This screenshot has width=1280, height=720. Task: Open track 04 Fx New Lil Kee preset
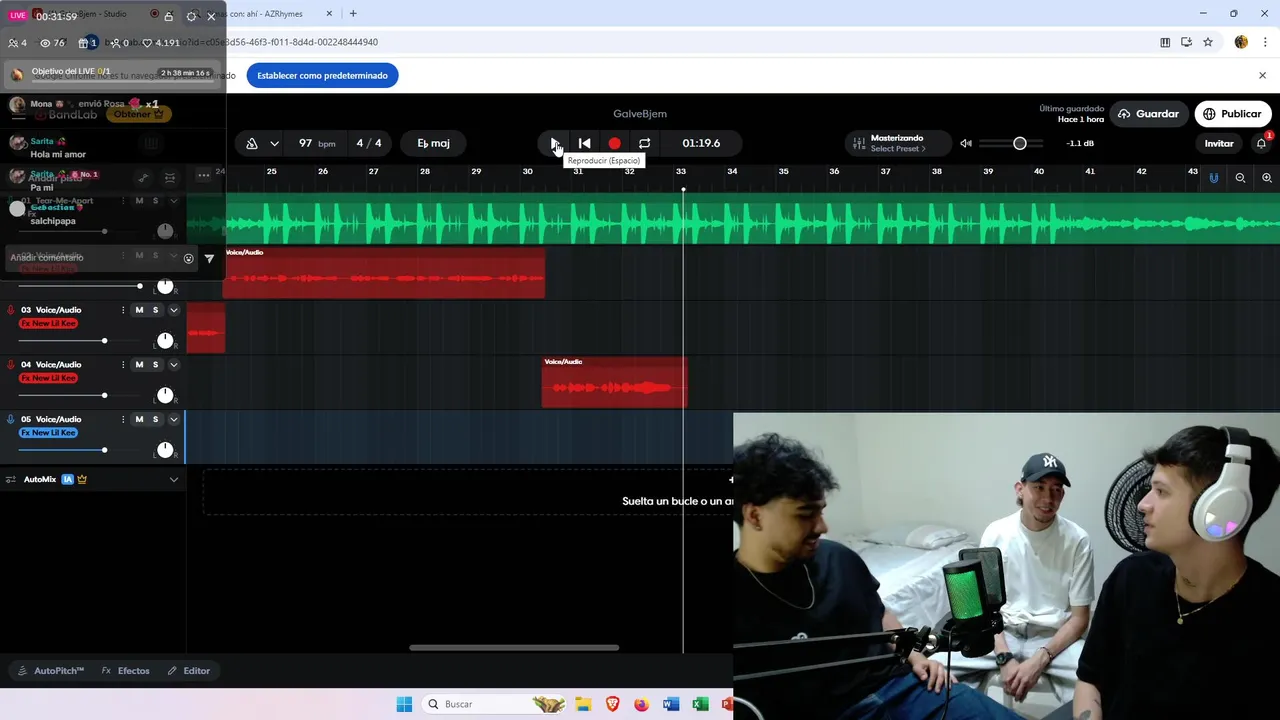(48, 378)
